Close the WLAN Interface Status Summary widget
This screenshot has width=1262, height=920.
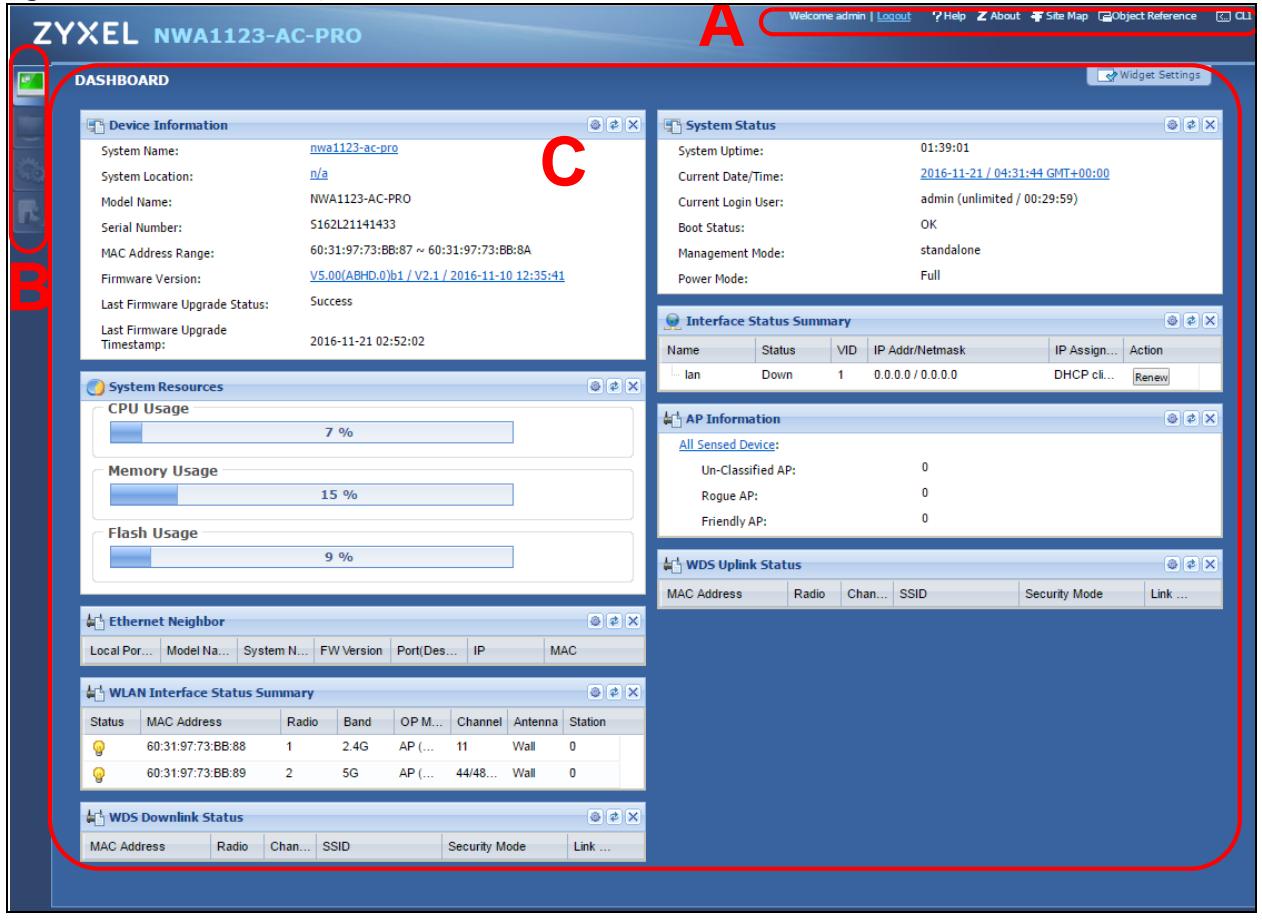[x=631, y=692]
